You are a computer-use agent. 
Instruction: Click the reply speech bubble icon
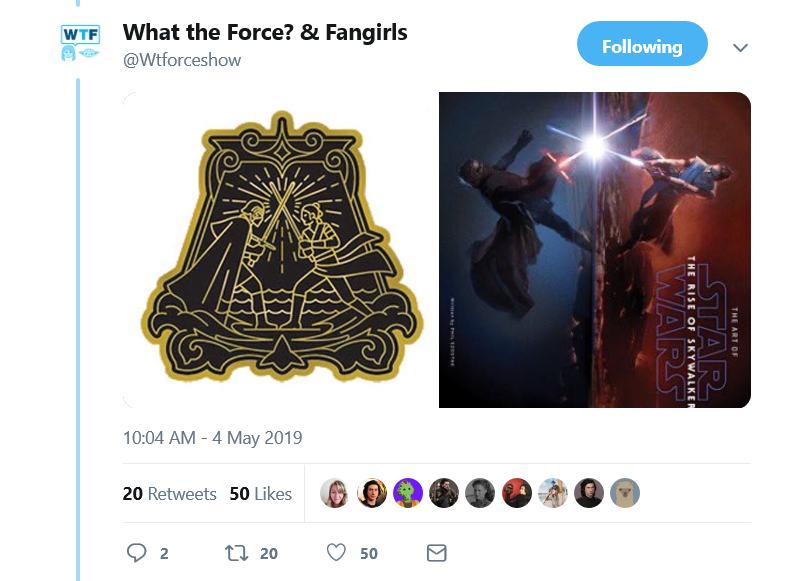point(136,552)
